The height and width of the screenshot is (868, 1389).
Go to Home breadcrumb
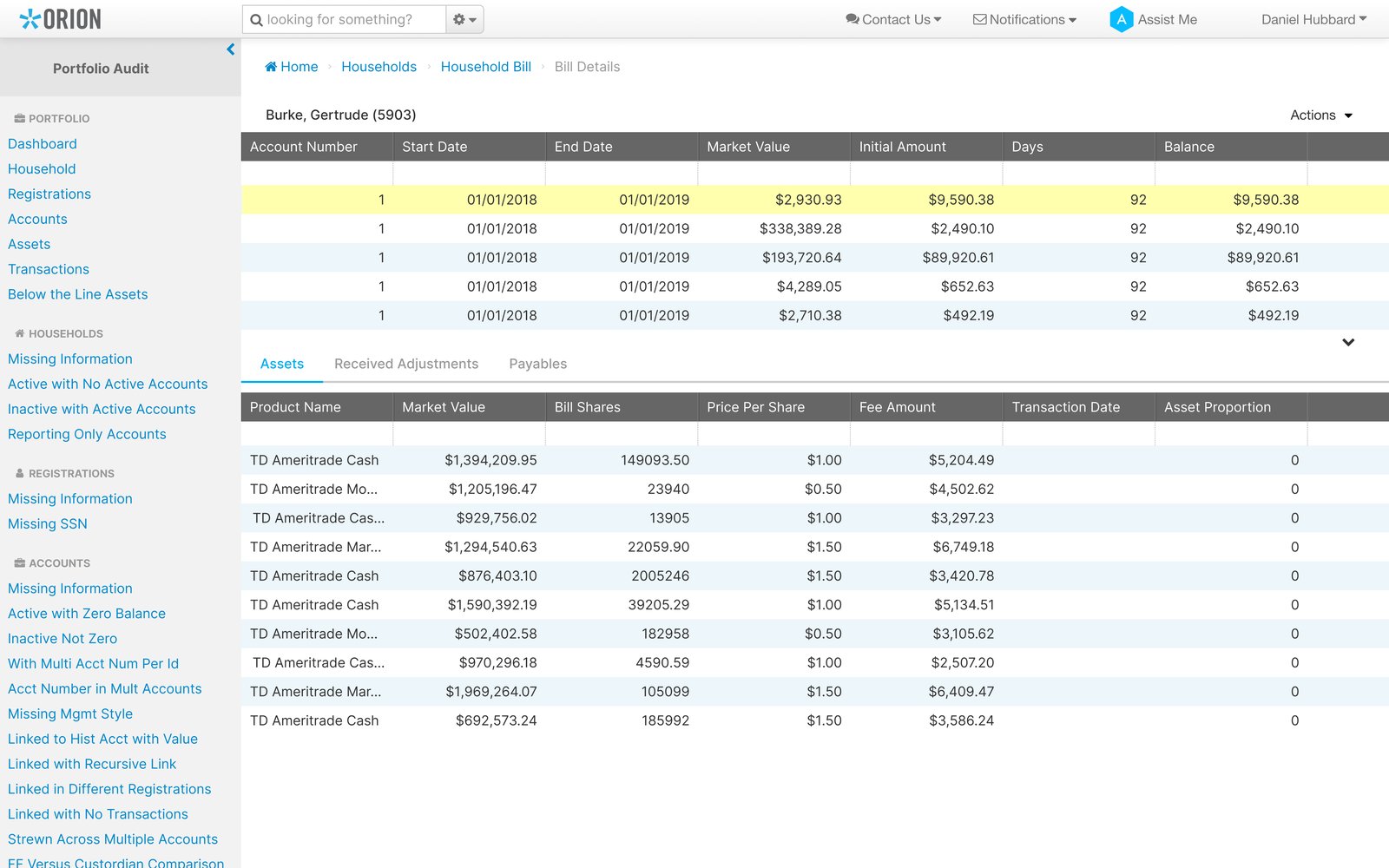292,67
